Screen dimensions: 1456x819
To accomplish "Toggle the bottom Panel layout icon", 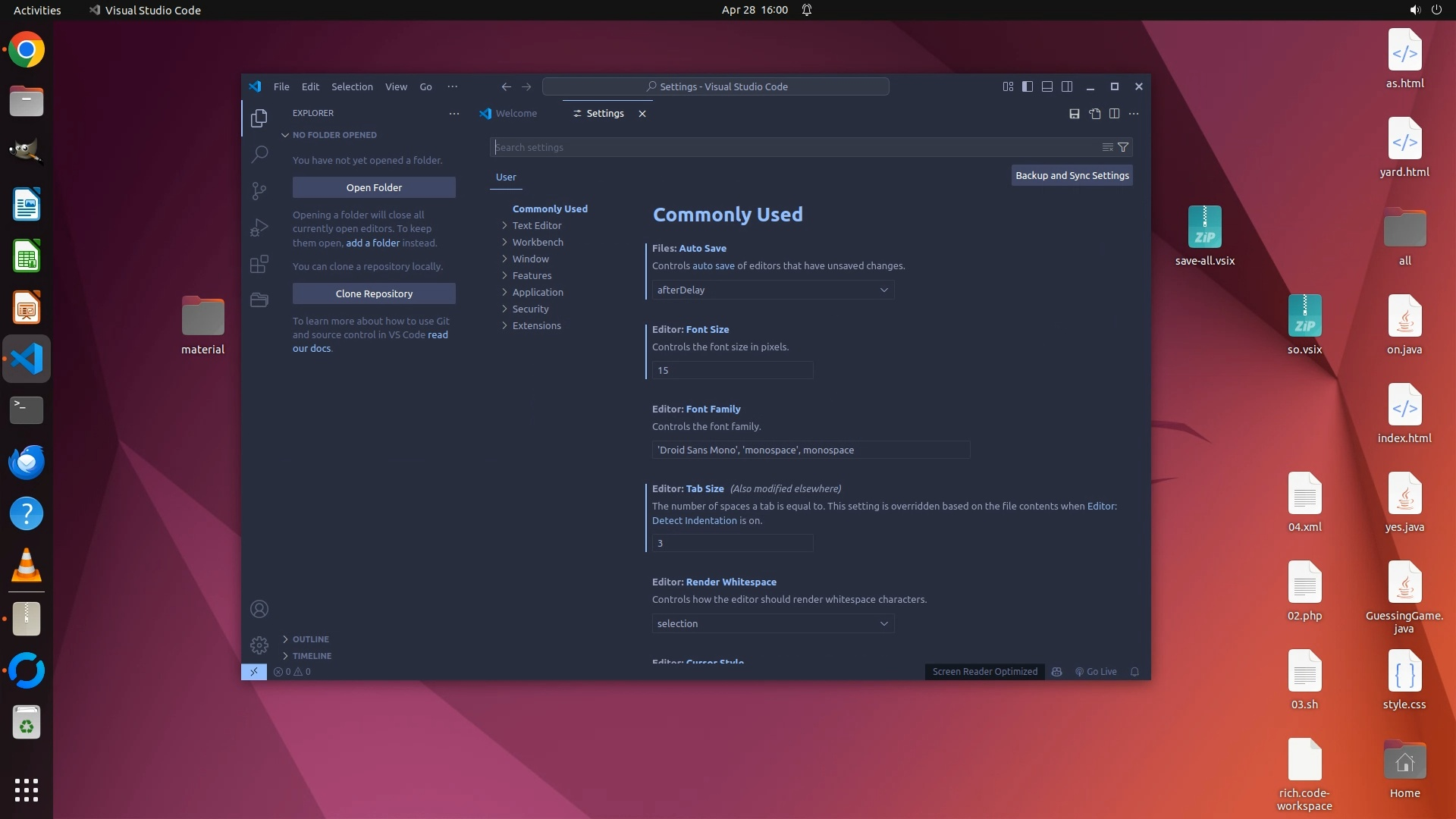I will click(x=1046, y=86).
